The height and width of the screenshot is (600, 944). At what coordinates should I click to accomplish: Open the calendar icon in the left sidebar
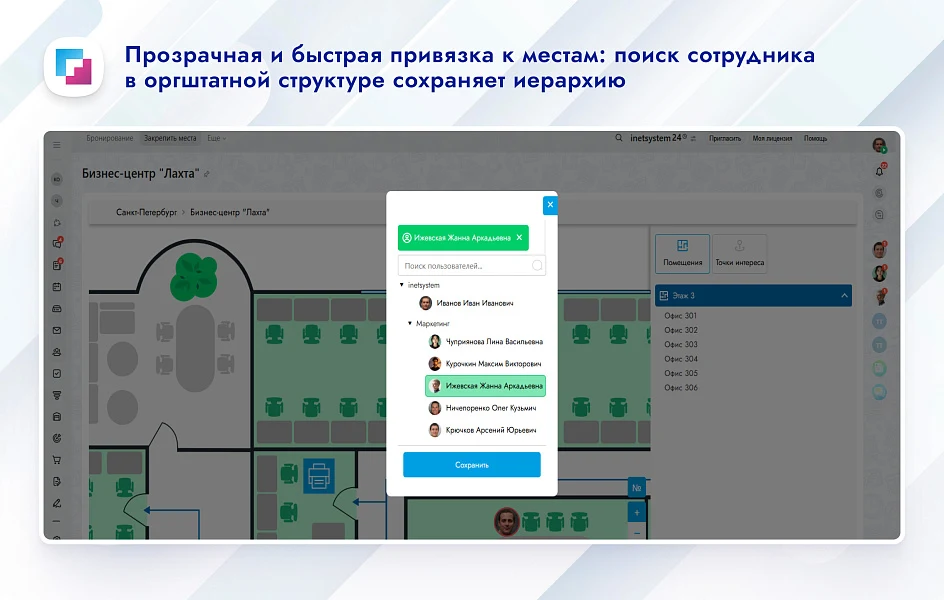coord(57,287)
